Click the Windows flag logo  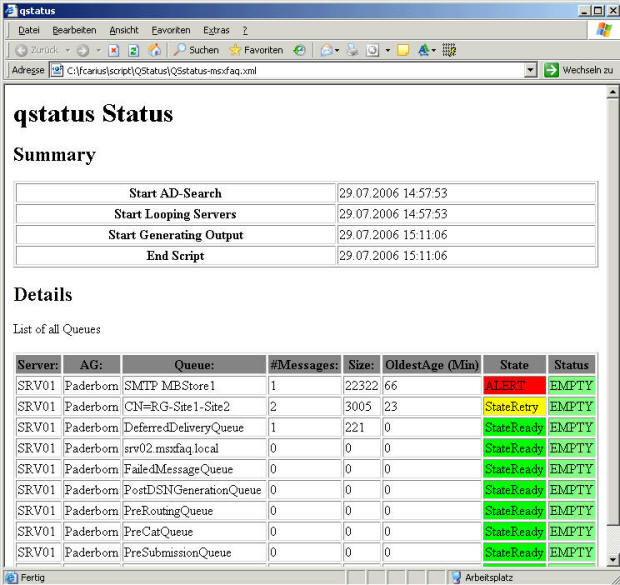click(603, 30)
